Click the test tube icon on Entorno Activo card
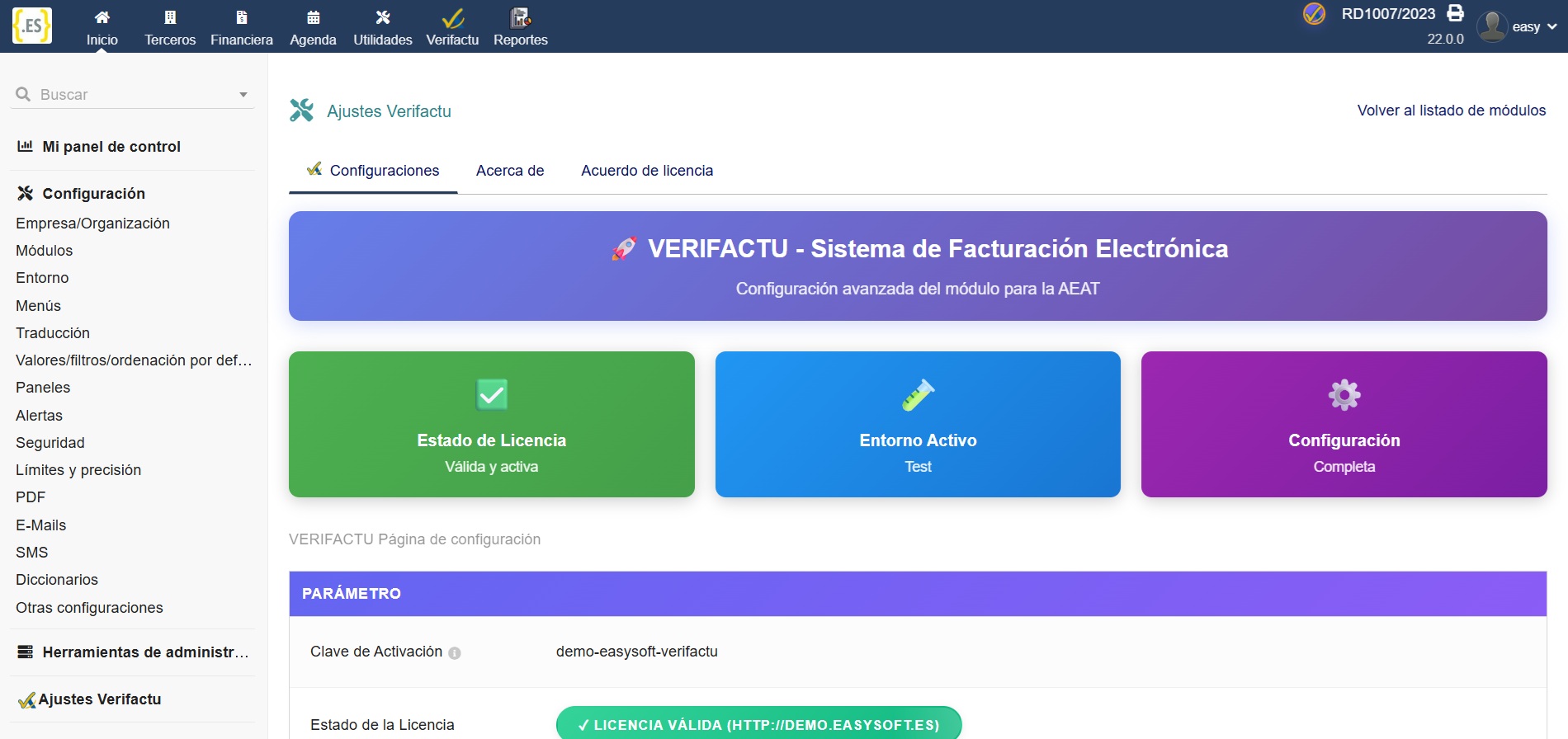Viewport: 1568px width, 739px height. click(x=918, y=394)
